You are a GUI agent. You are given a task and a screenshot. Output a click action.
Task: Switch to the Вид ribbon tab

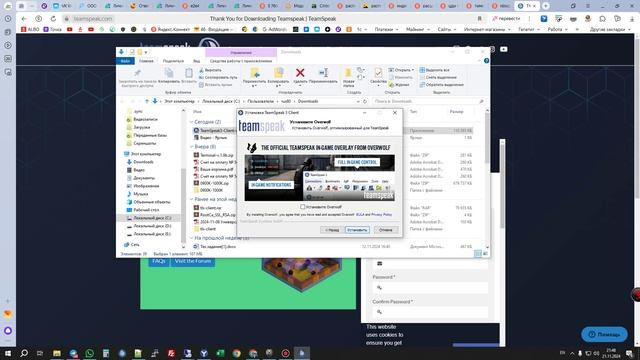coord(196,61)
